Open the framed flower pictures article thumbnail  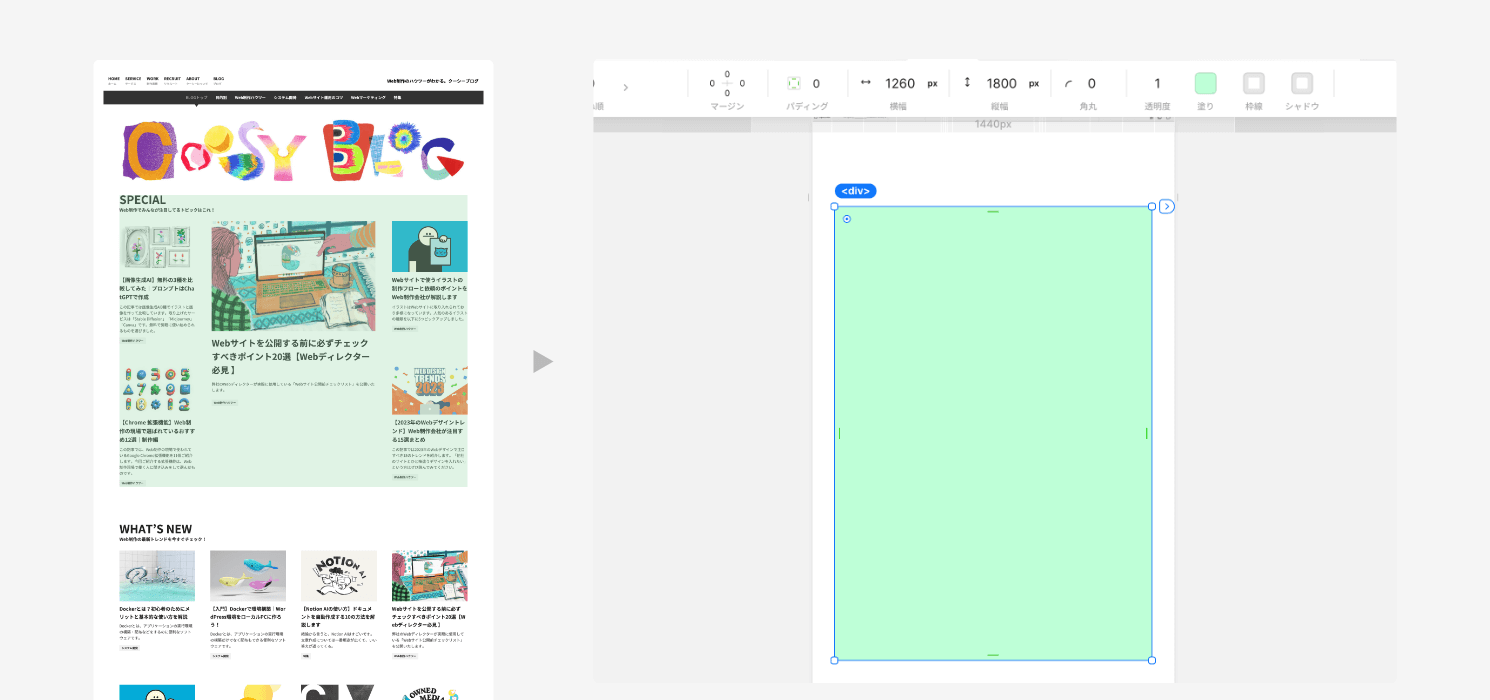point(157,246)
